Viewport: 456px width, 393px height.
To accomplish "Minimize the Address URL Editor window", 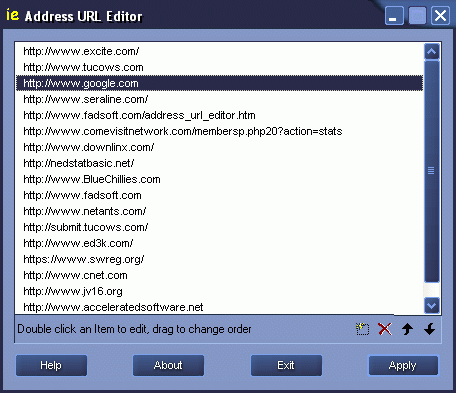I will (x=394, y=16).
